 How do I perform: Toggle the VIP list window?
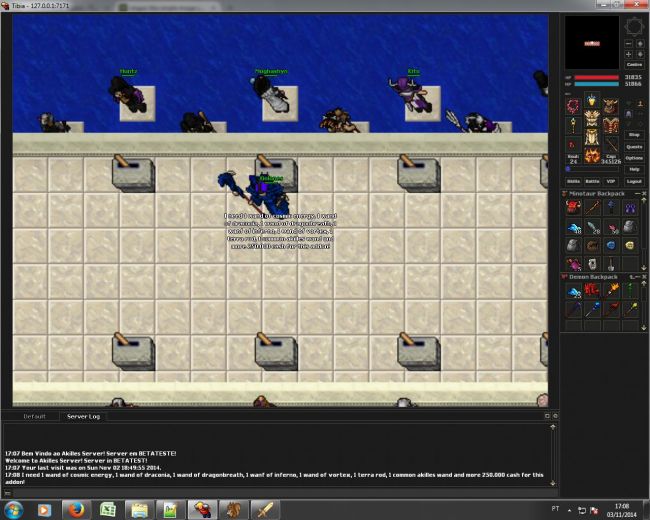point(611,181)
